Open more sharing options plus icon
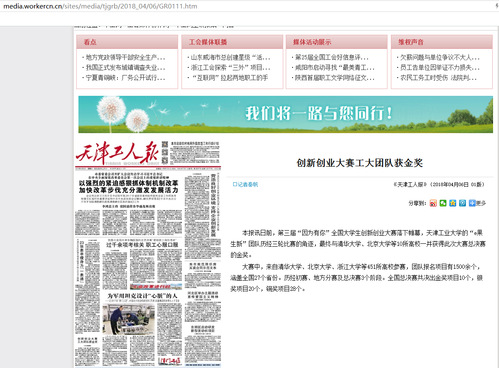This screenshot has width=499, height=368. (x=472, y=203)
